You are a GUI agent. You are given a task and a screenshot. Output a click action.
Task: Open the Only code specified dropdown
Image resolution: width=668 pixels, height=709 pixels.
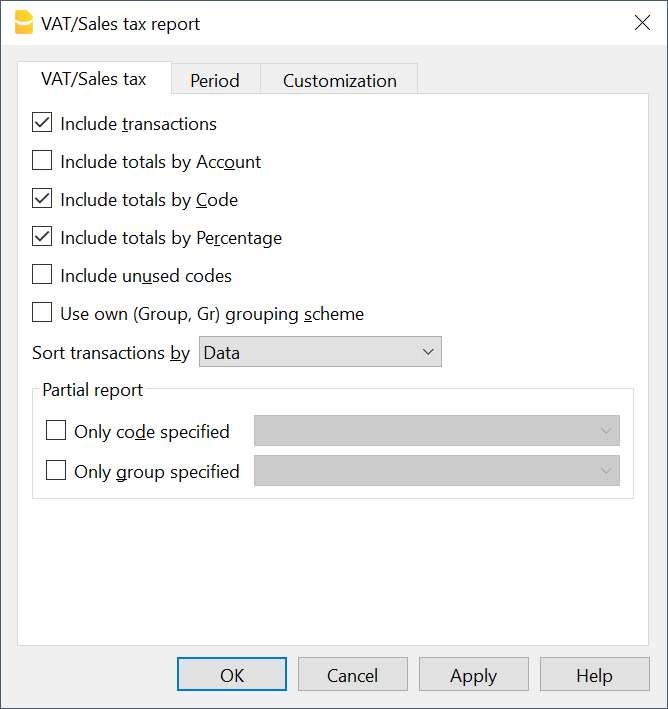tap(436, 431)
